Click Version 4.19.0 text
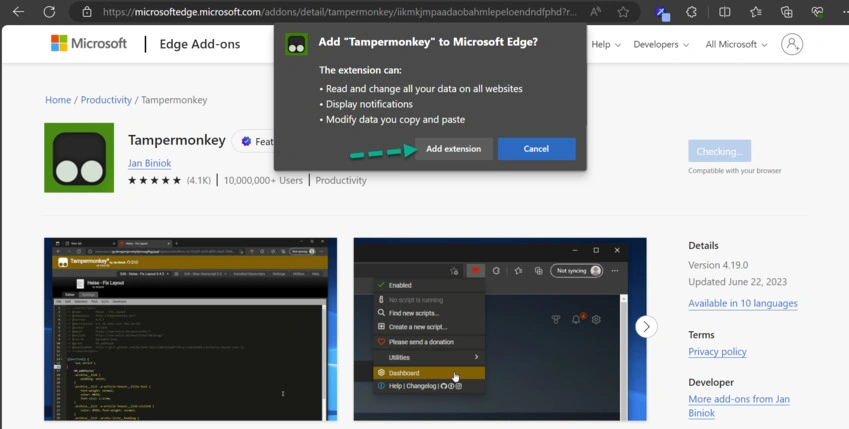The image size is (849, 429). pos(718,265)
